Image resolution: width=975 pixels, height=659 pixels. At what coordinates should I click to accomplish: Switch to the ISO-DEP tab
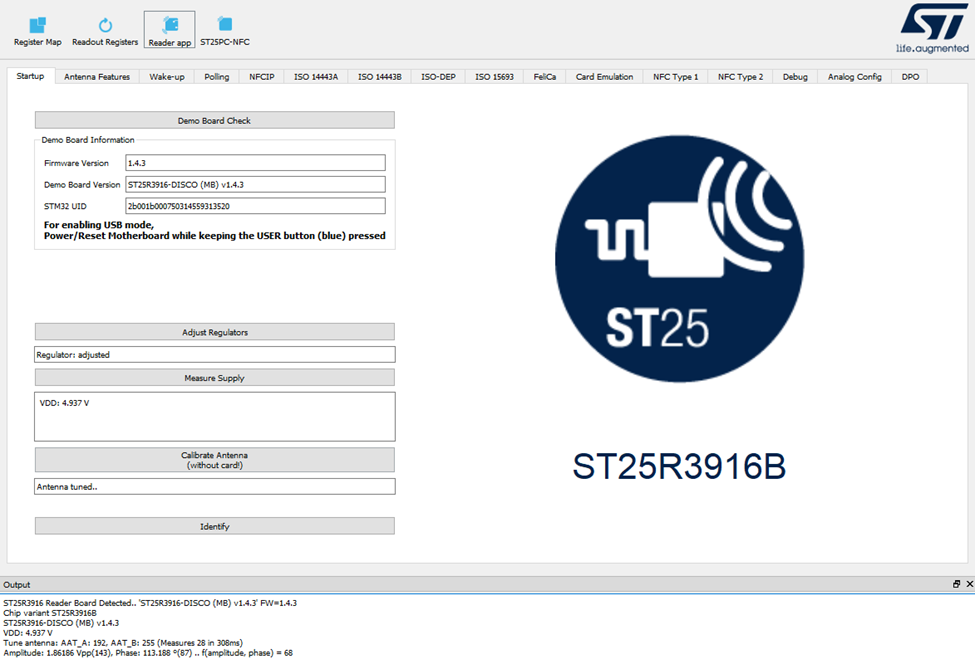coord(438,76)
